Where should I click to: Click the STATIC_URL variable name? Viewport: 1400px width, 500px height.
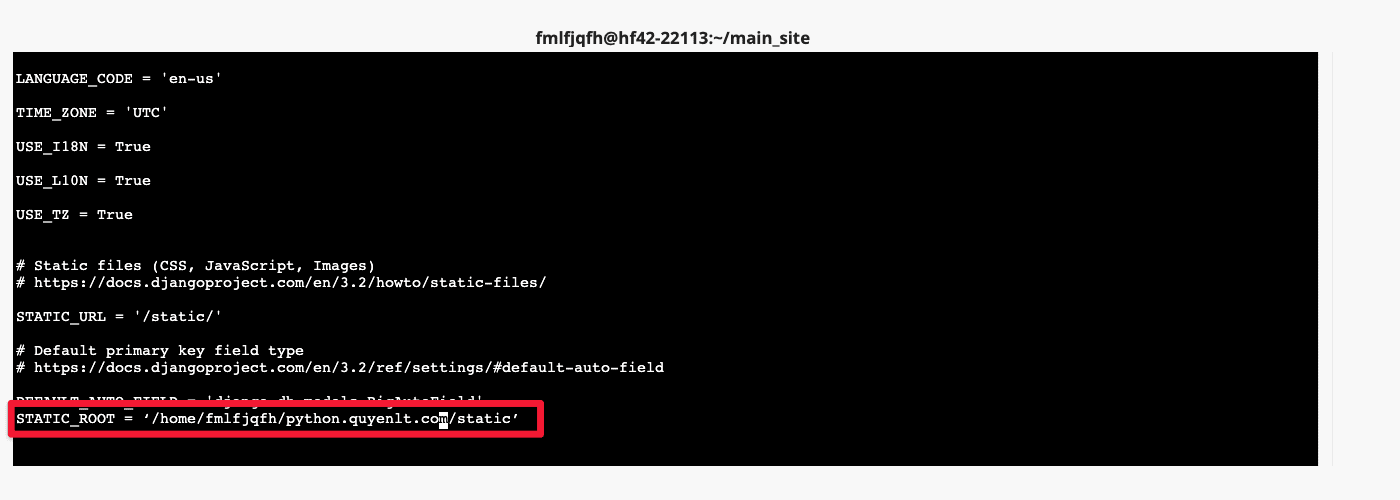click(61, 316)
